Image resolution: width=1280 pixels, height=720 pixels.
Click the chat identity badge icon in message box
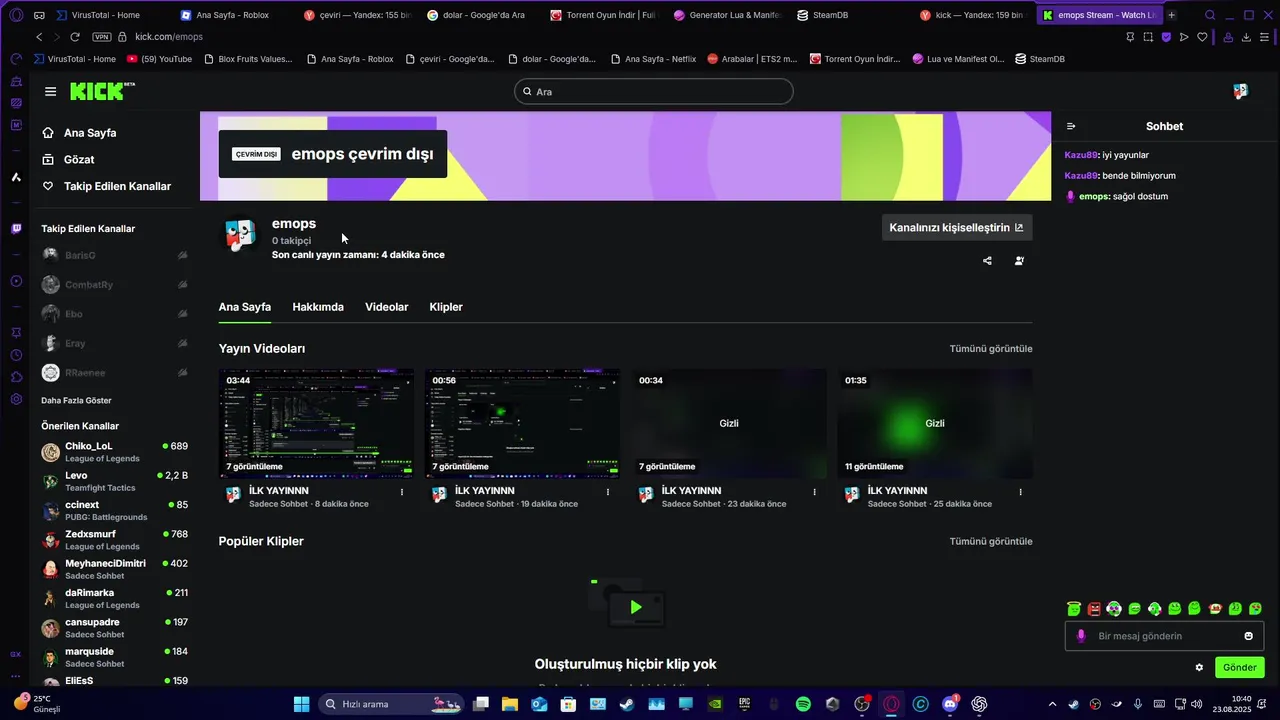[1081, 636]
